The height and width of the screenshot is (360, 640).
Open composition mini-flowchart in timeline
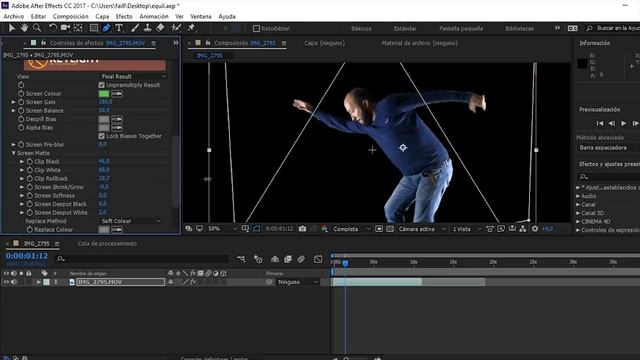(241, 259)
